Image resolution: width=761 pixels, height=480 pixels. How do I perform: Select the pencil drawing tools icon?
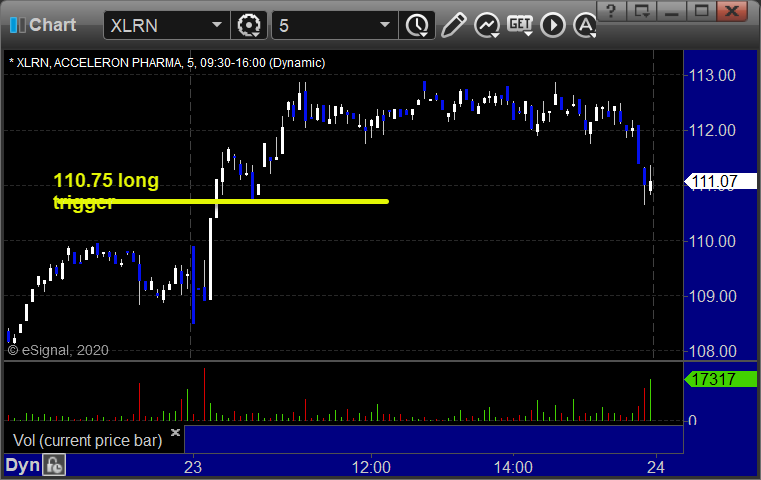point(454,25)
